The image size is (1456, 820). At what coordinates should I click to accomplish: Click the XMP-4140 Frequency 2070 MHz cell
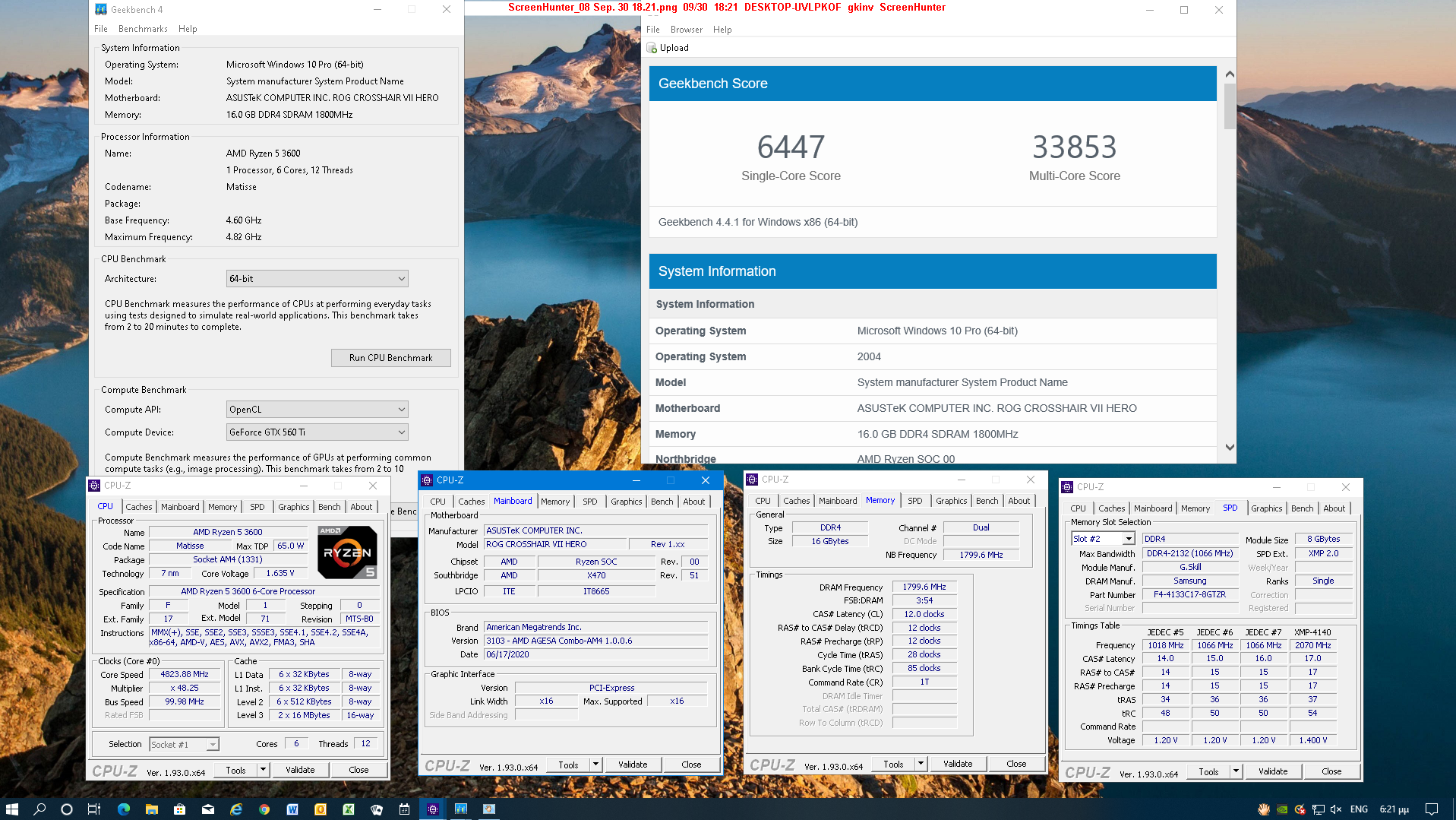pyautogui.click(x=1313, y=645)
